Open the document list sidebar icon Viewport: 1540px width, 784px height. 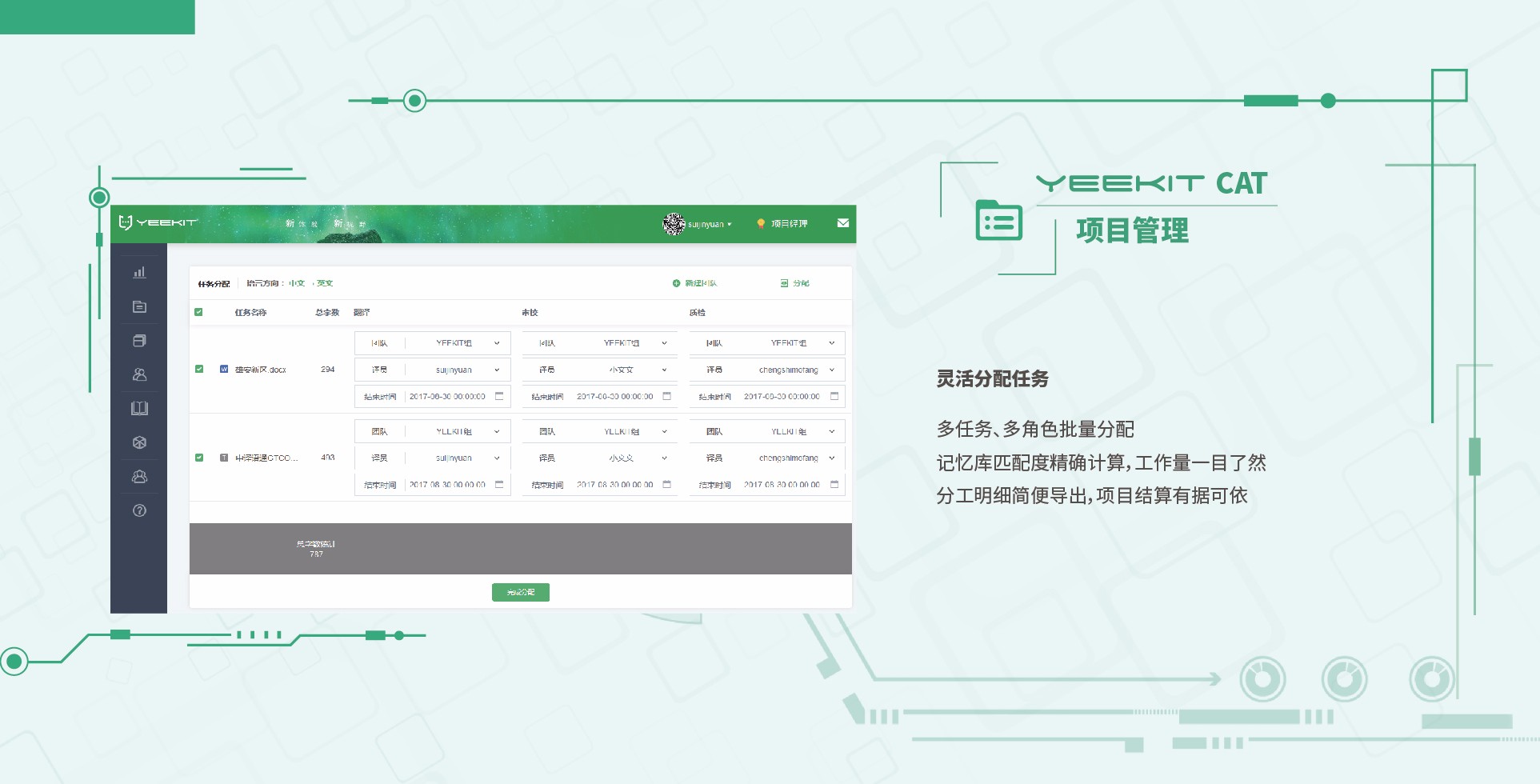coord(139,306)
